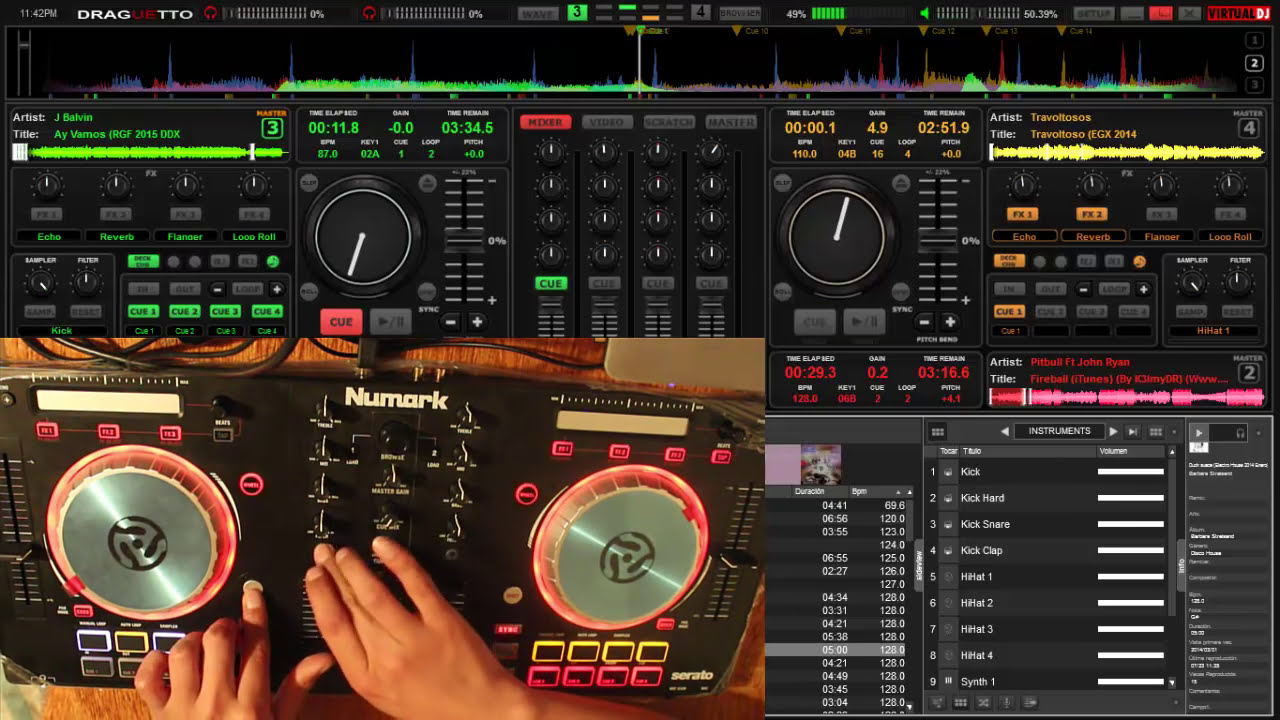Open Reverb effect selector on left deck
The height and width of the screenshot is (720, 1280).
tap(117, 237)
